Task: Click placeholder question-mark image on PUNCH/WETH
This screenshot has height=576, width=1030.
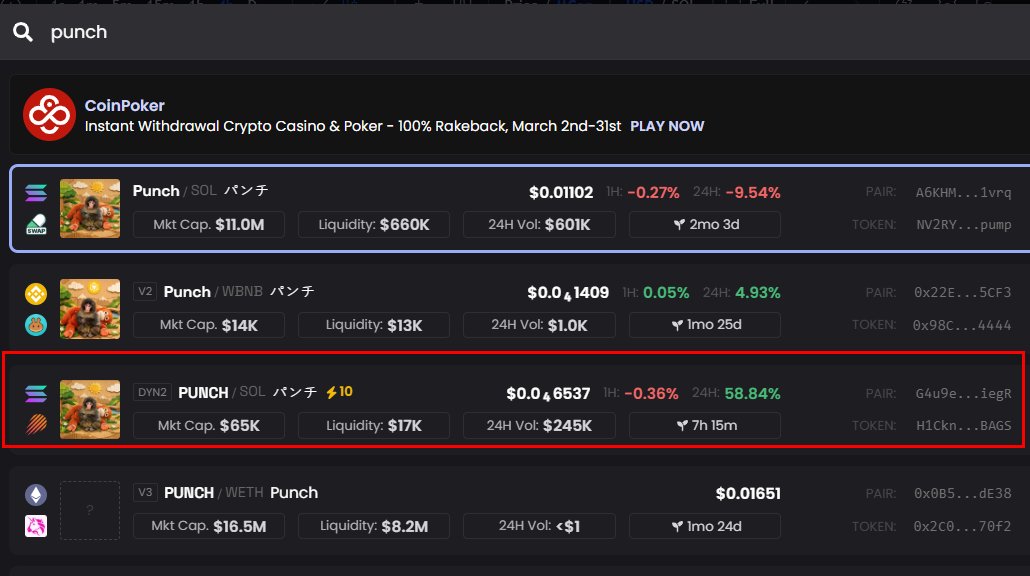Action: click(90, 510)
